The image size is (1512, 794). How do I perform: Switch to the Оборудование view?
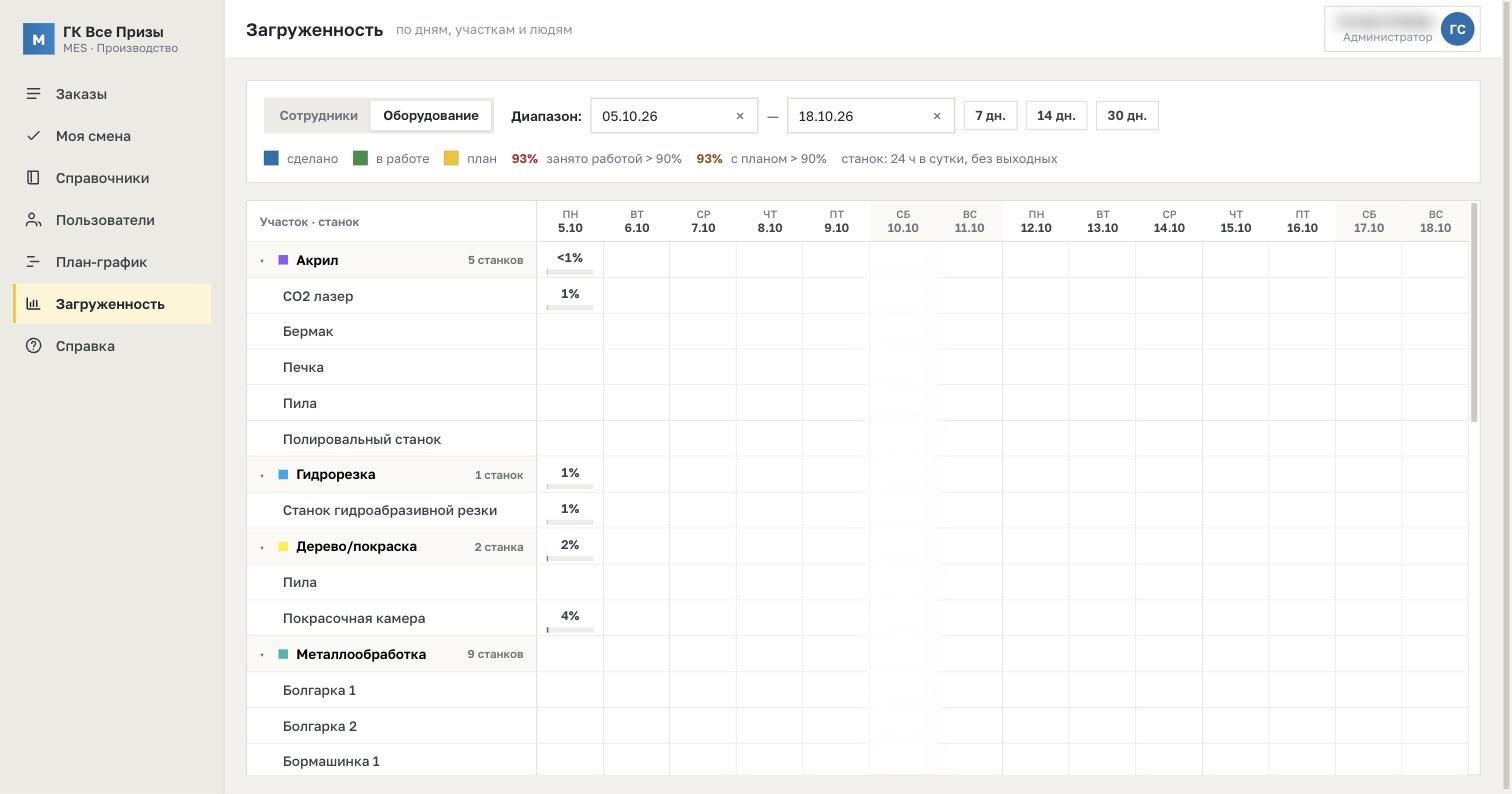(x=431, y=116)
